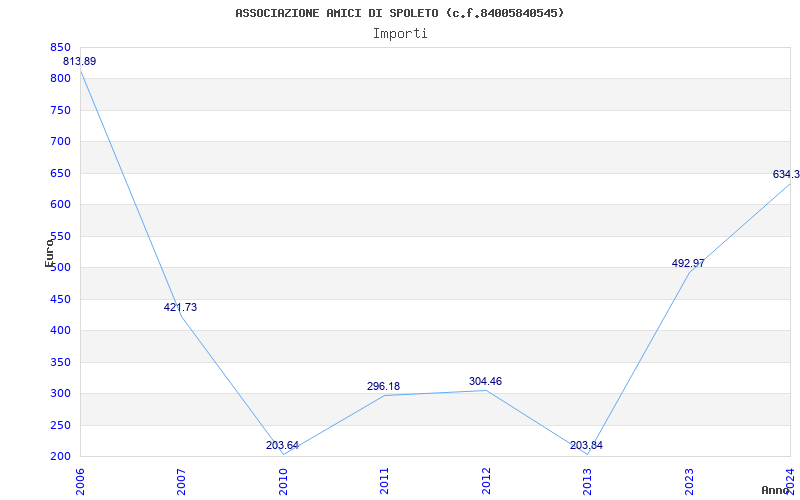Click the x-axis year 2024
Image resolution: width=800 pixels, height=500 pixels.
tap(791, 481)
